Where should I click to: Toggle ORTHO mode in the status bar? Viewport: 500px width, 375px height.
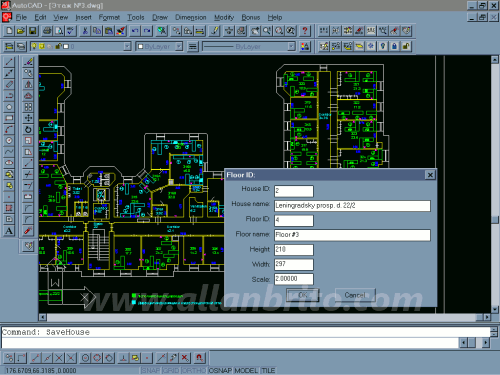[194, 370]
